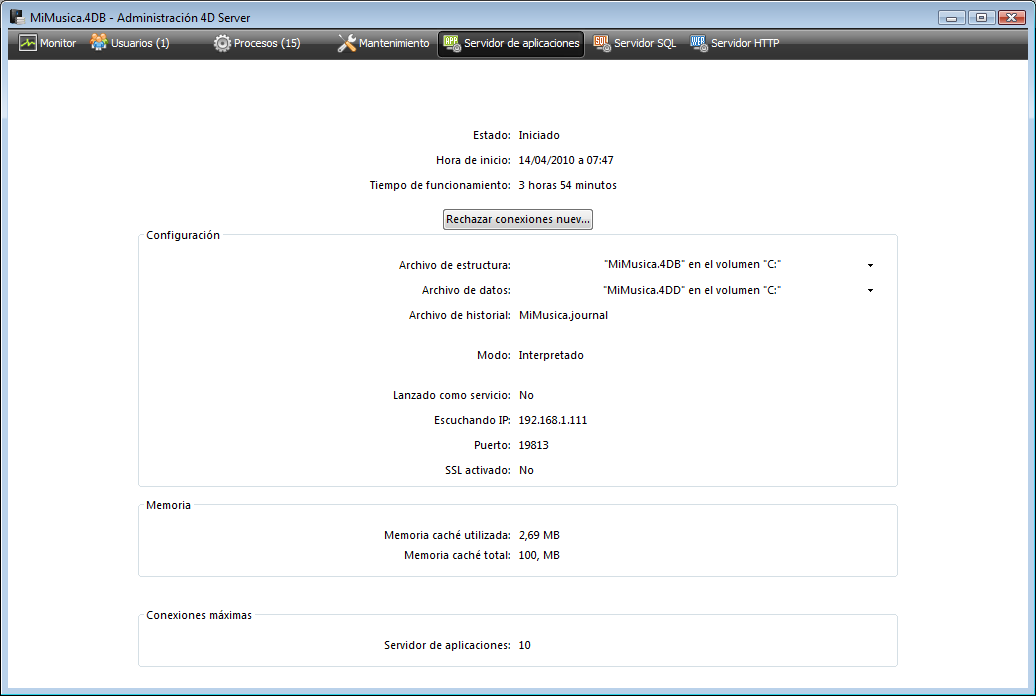Click the Procesos gear icon
1036x696 pixels.
[x=222, y=43]
